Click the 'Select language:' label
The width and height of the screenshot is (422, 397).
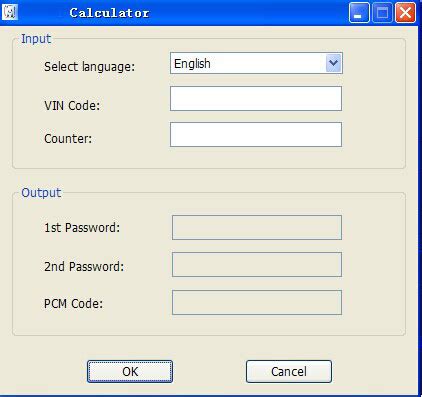click(90, 67)
